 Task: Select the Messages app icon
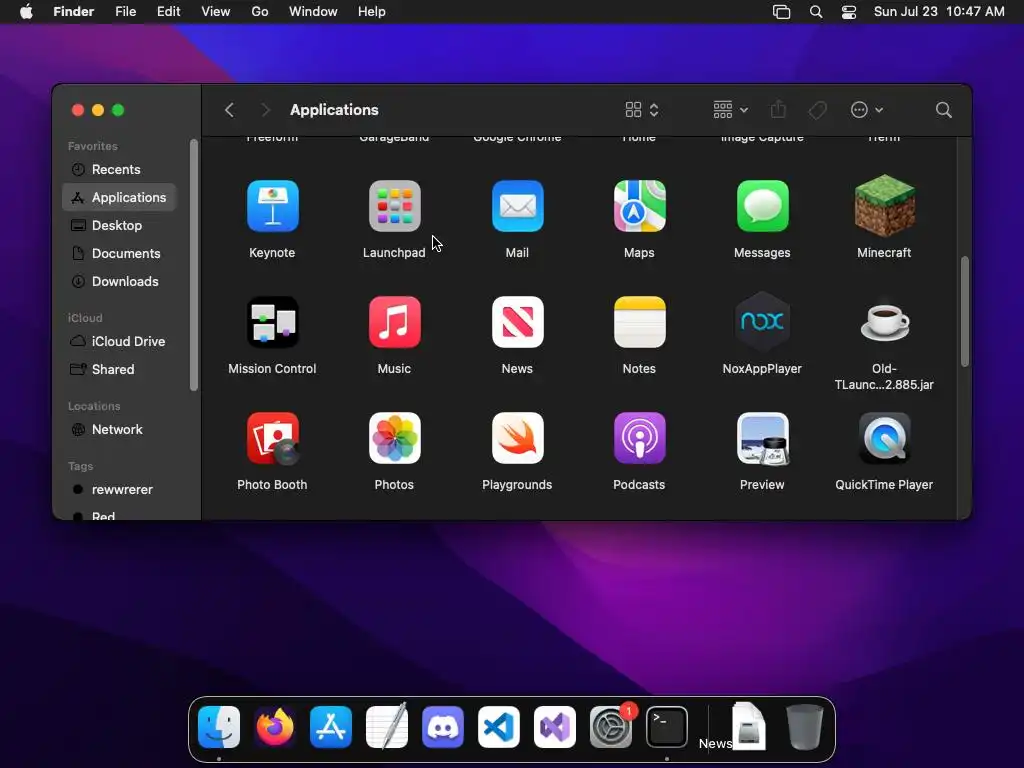[762, 206]
